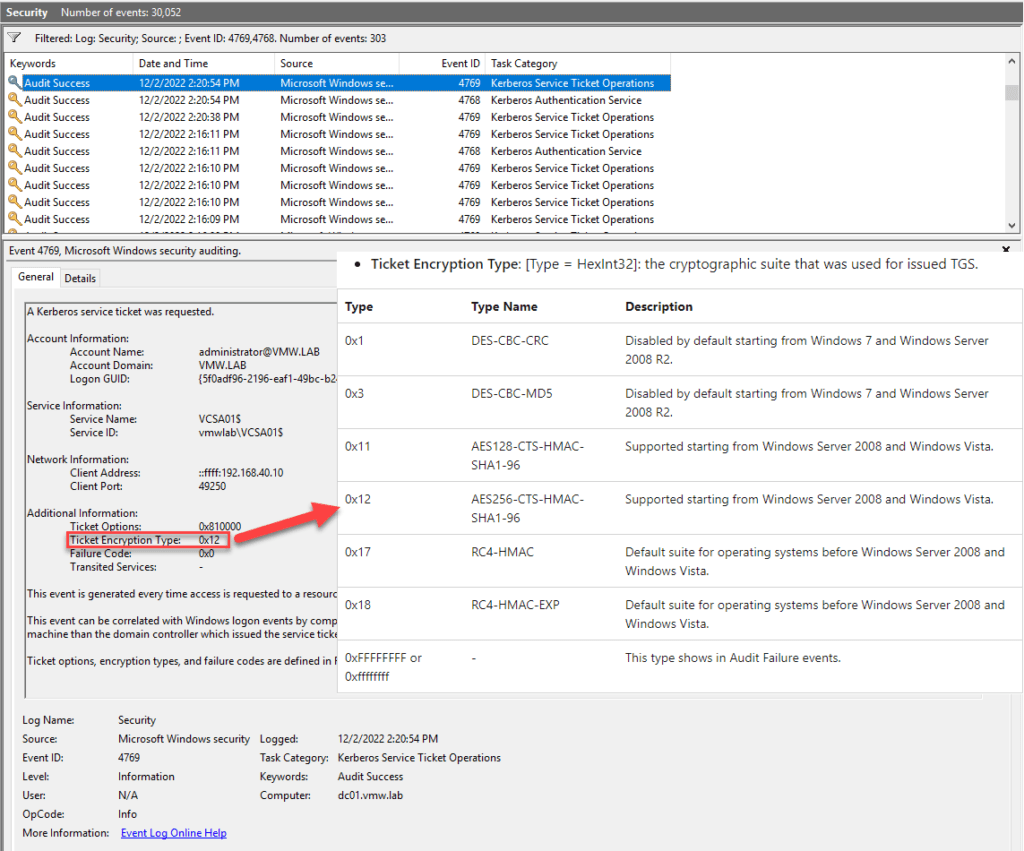Click the Source cell of the 2:16:09 PM row
Viewport: 1024px width, 851px height.
click(337, 219)
